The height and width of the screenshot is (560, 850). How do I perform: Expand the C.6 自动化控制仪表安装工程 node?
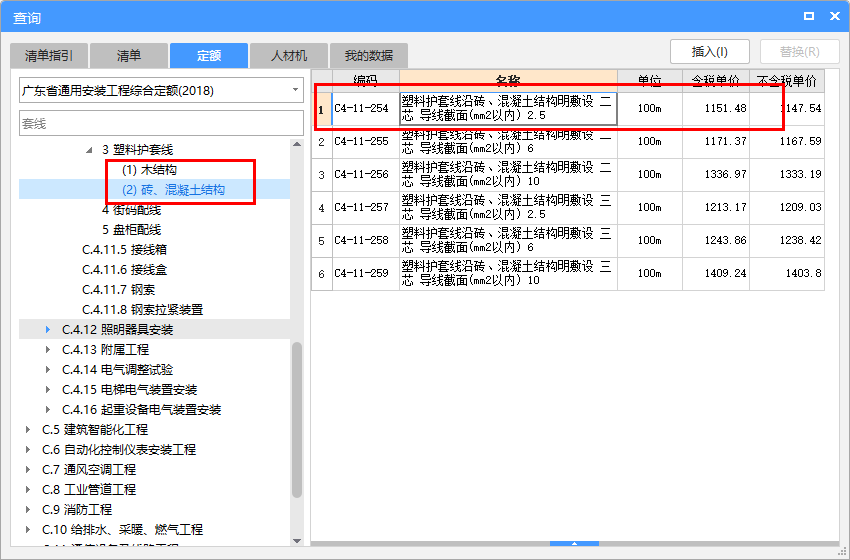tap(28, 449)
